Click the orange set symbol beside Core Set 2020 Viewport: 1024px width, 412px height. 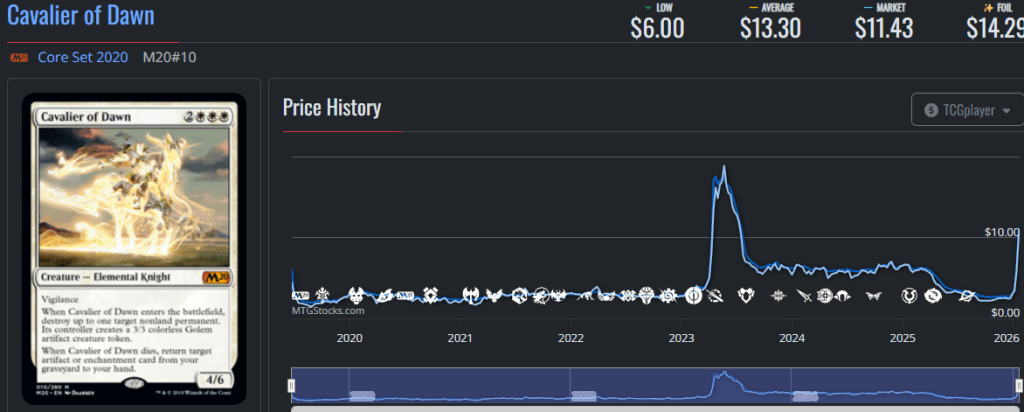[18, 58]
